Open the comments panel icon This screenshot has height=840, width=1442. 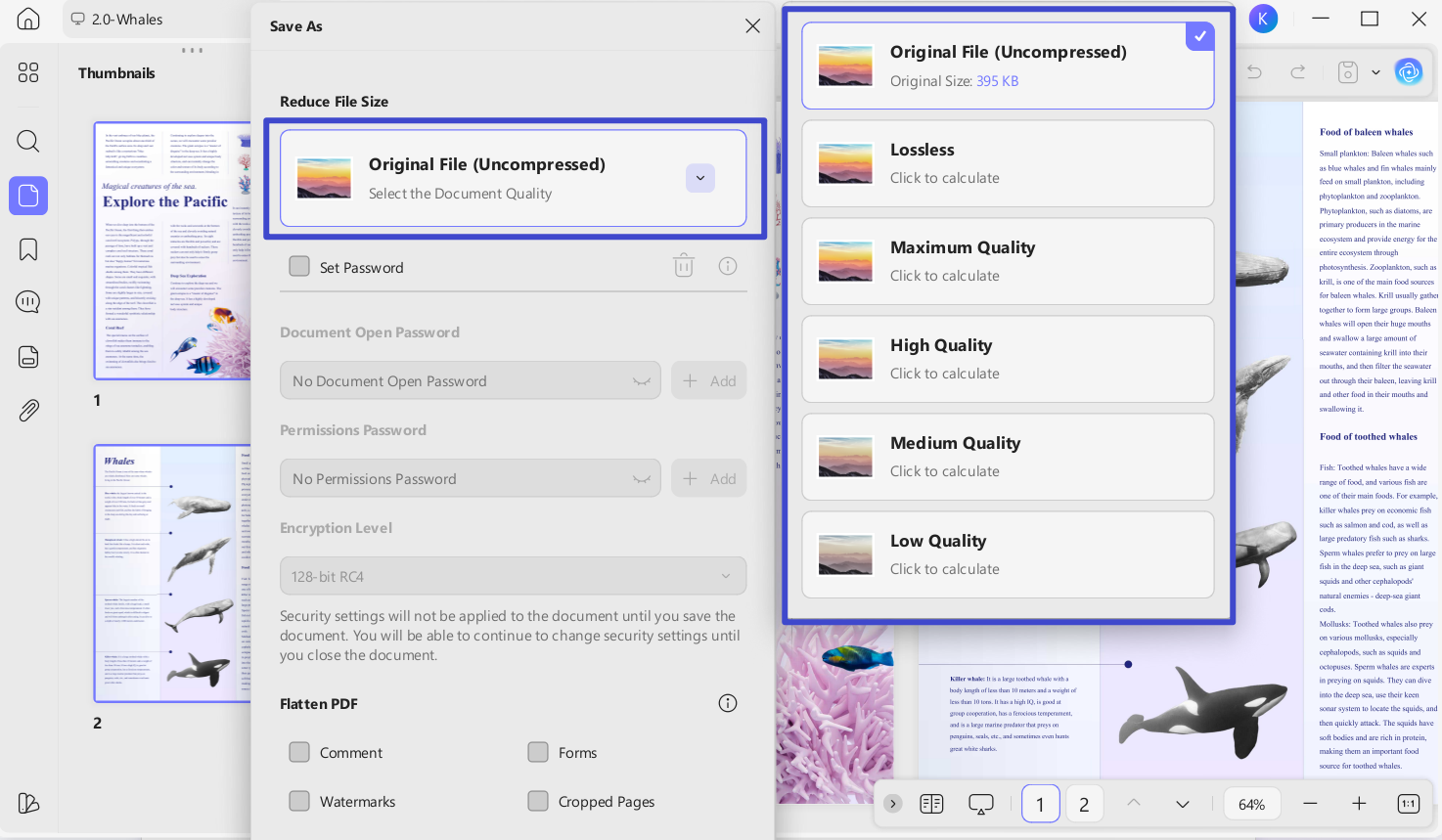click(28, 302)
